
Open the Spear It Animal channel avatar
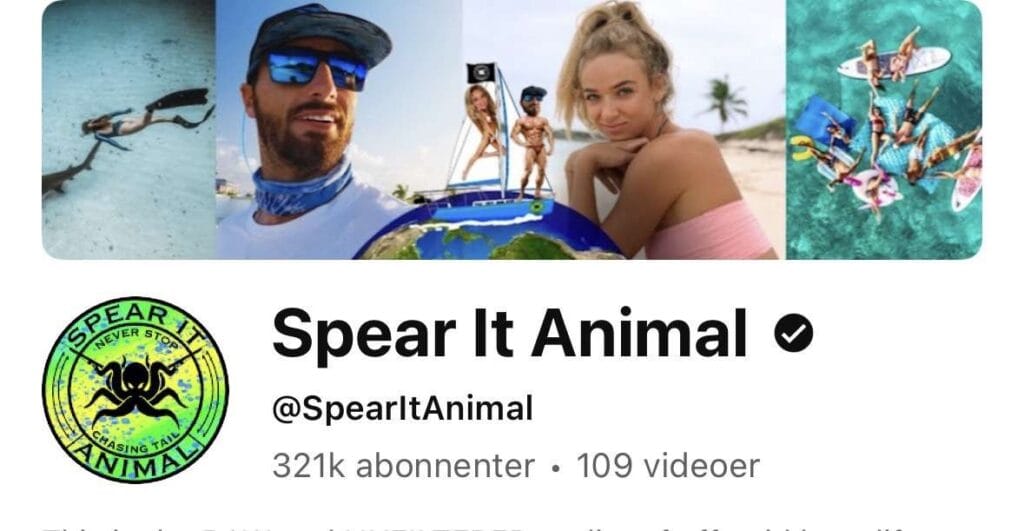pyautogui.click(x=135, y=390)
